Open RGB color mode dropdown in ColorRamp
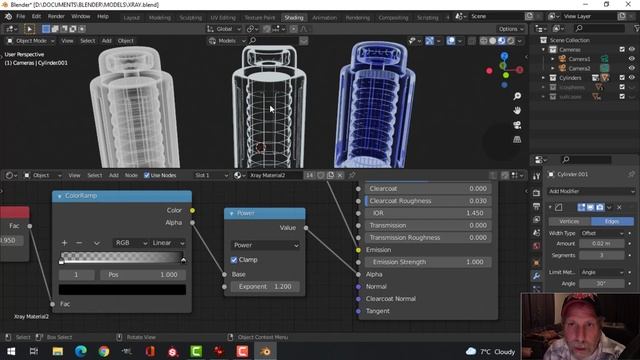 [x=130, y=243]
